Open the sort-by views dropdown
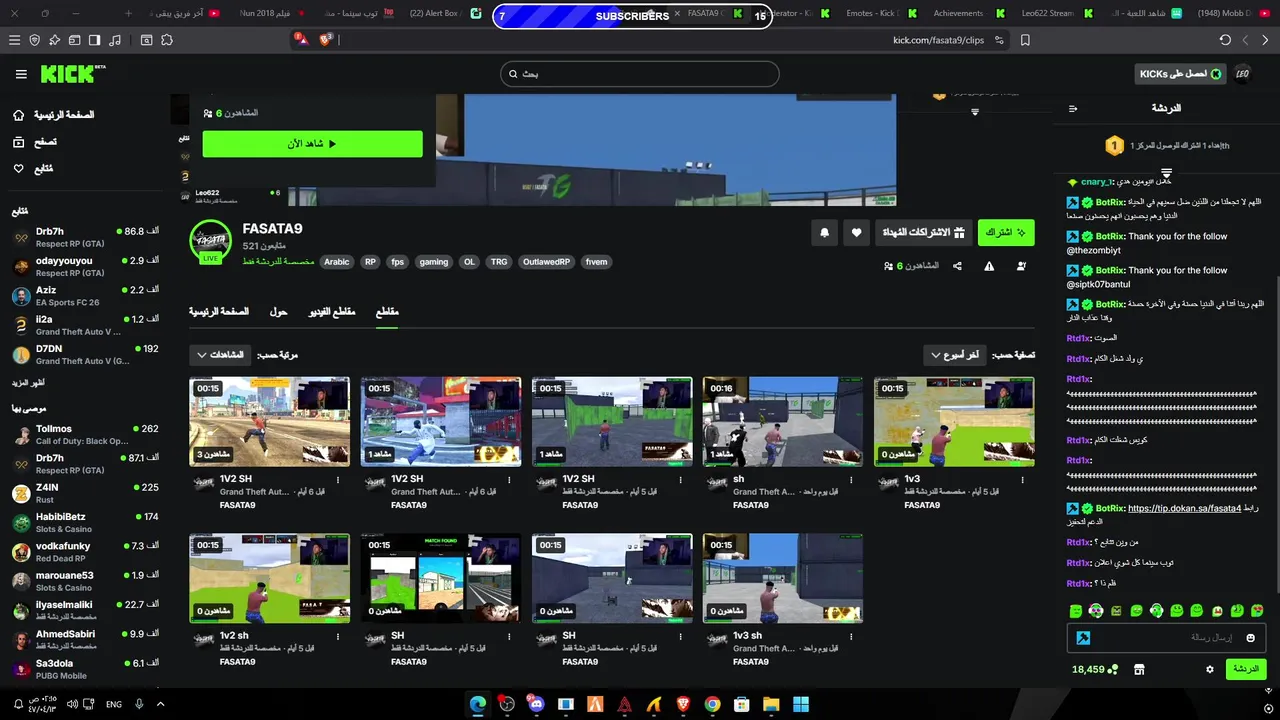 [220, 355]
